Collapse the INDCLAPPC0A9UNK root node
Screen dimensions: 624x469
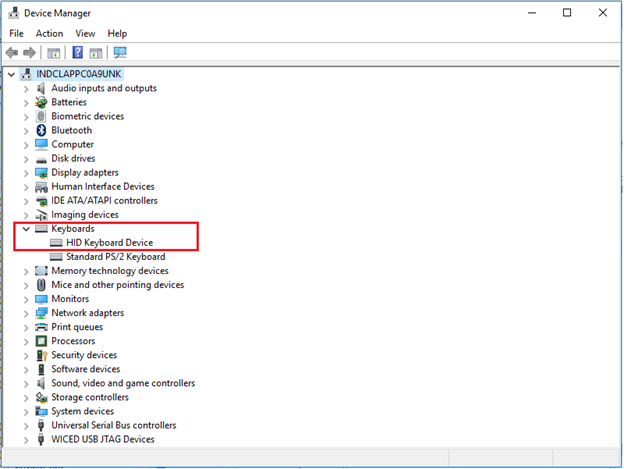(12, 74)
